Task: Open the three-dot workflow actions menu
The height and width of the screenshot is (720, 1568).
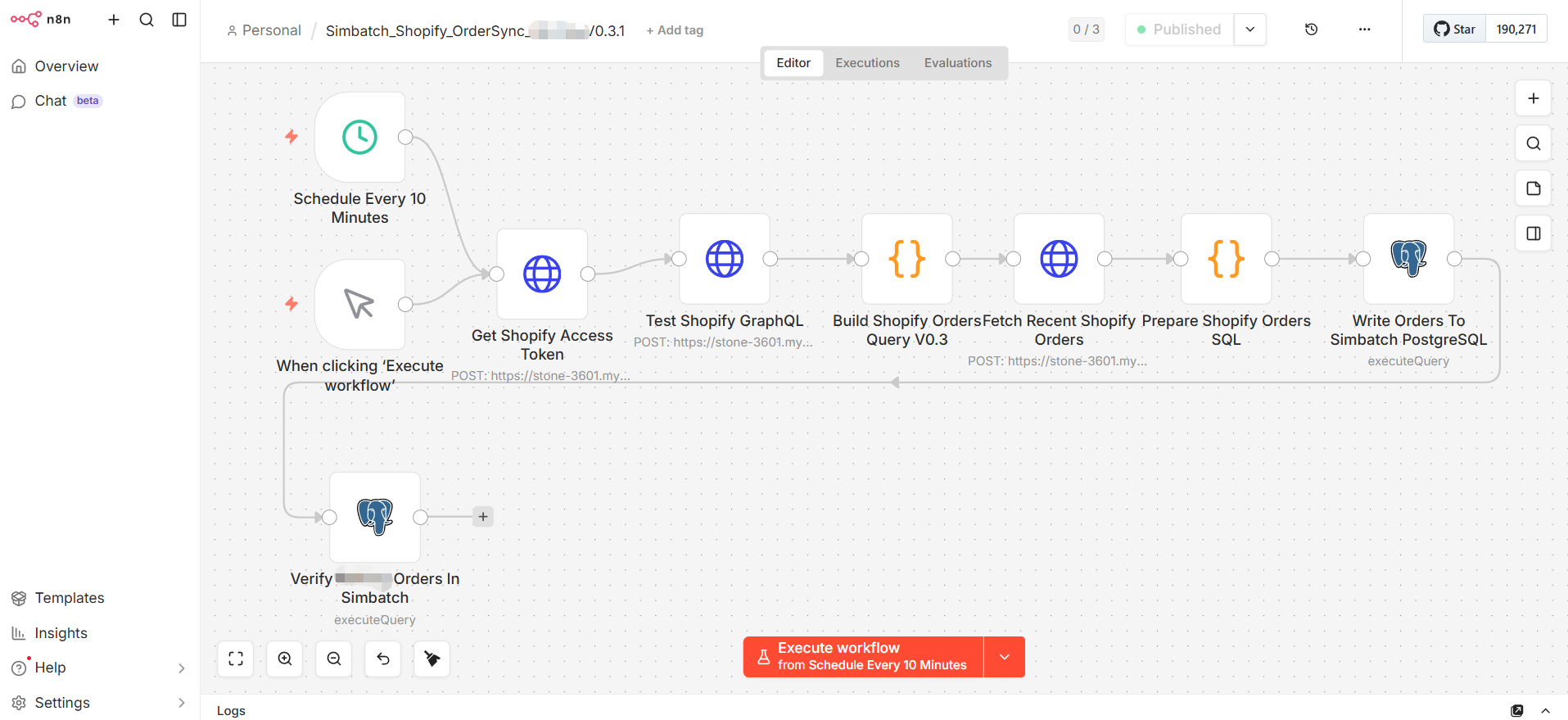Action: coord(1364,29)
